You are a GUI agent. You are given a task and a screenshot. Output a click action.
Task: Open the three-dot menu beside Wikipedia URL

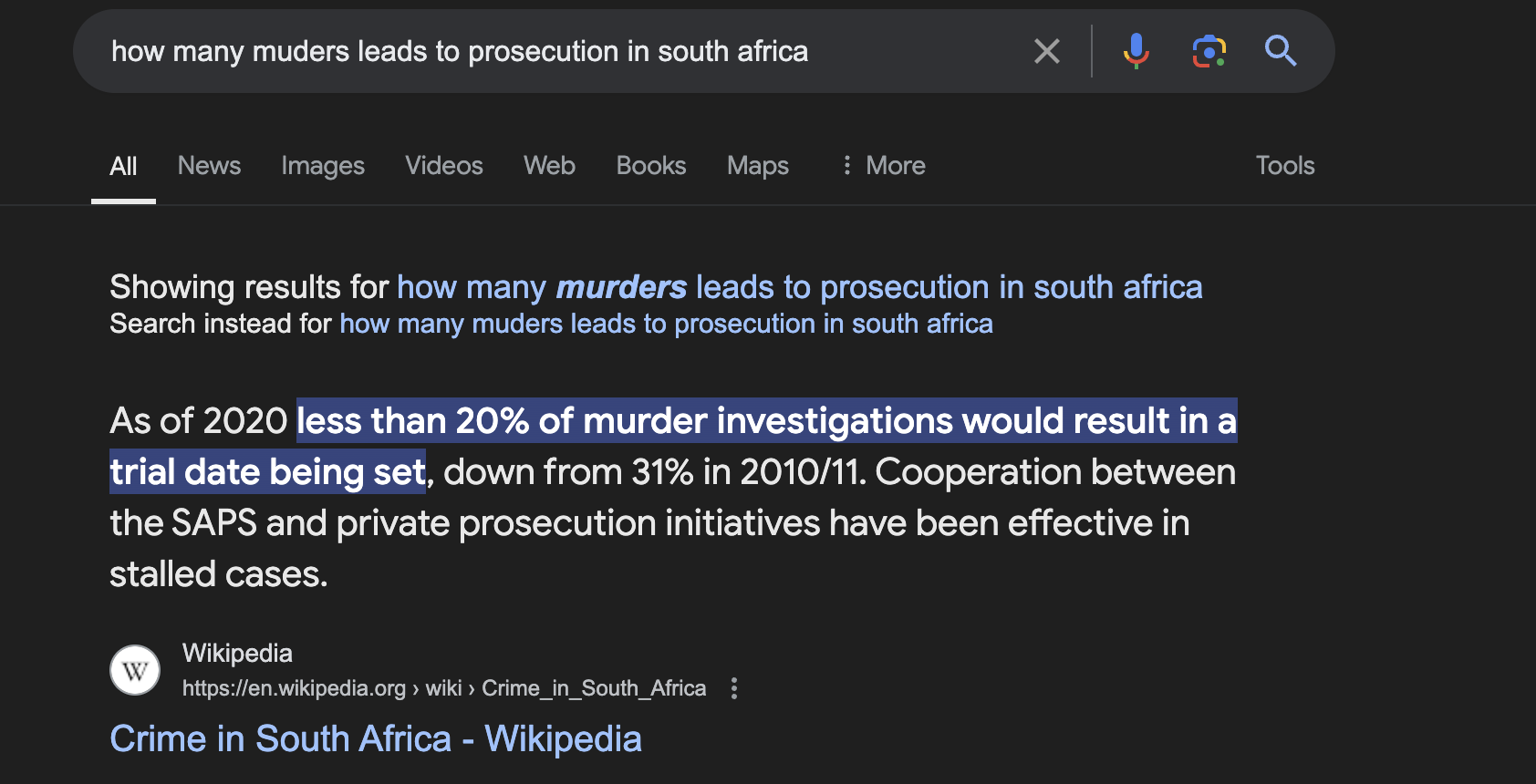[734, 688]
